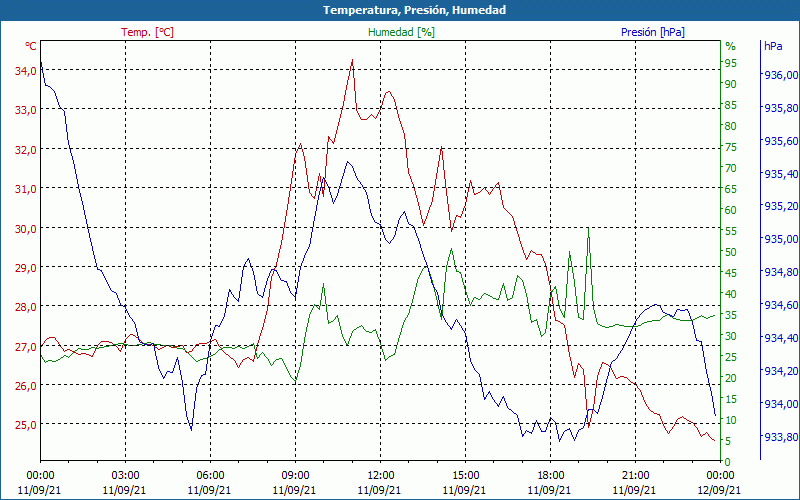This screenshot has height=500, width=800.
Task: Click the 90 tick on the humidity axis
Action: (731, 84)
